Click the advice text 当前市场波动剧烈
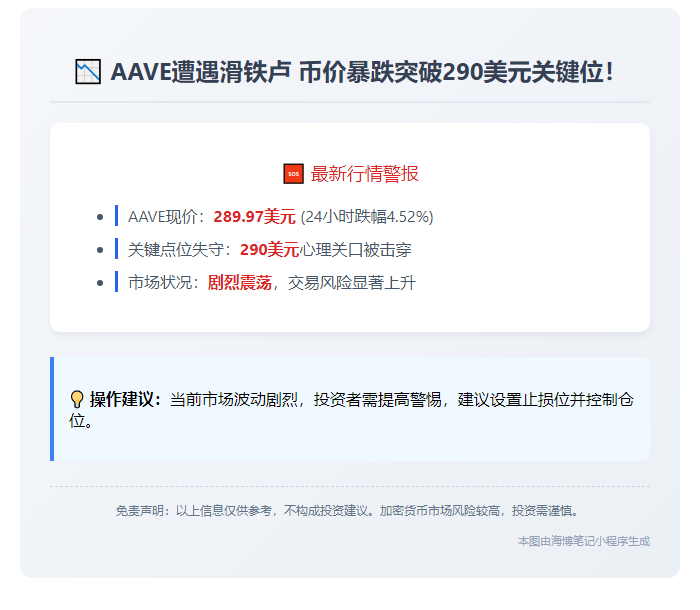The image size is (700, 610). click(233, 399)
